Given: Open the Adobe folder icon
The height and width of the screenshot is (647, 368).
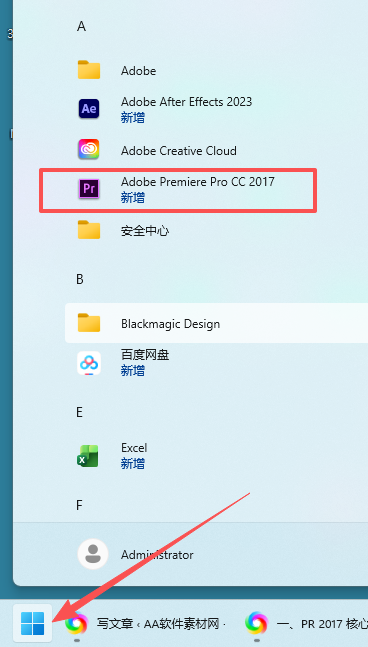Looking at the screenshot, I should coord(89,70).
